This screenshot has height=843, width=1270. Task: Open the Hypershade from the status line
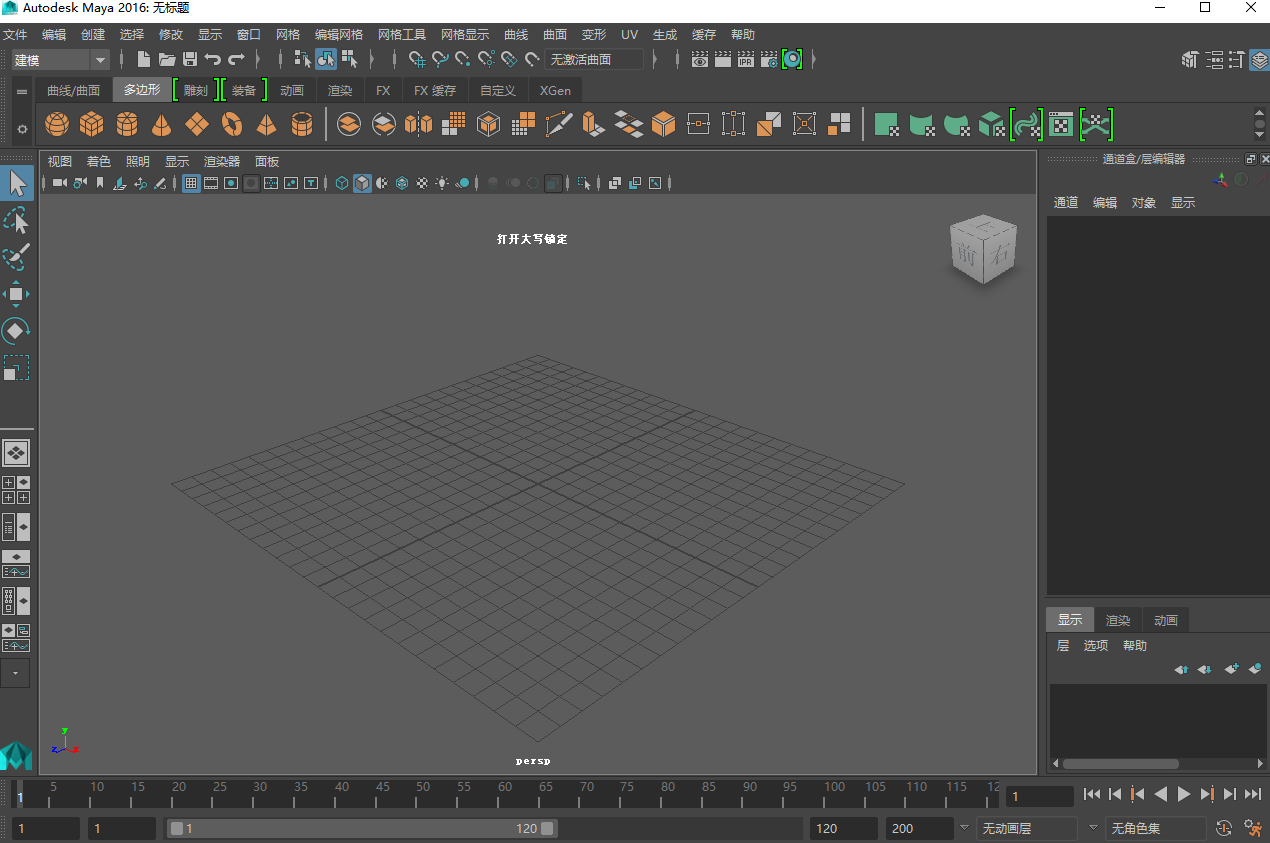tap(792, 59)
